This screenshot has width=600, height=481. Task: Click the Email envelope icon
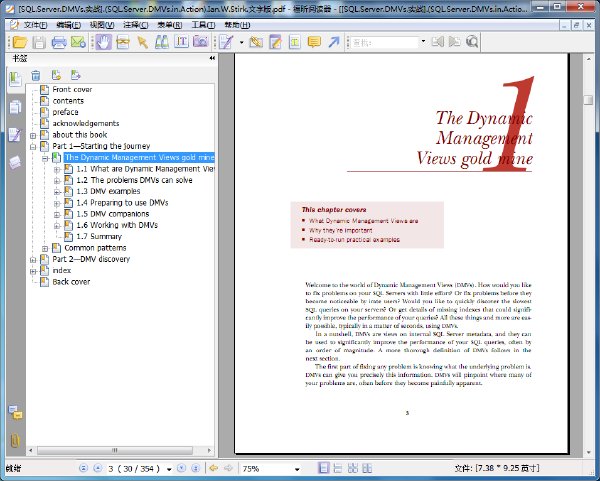pos(78,42)
